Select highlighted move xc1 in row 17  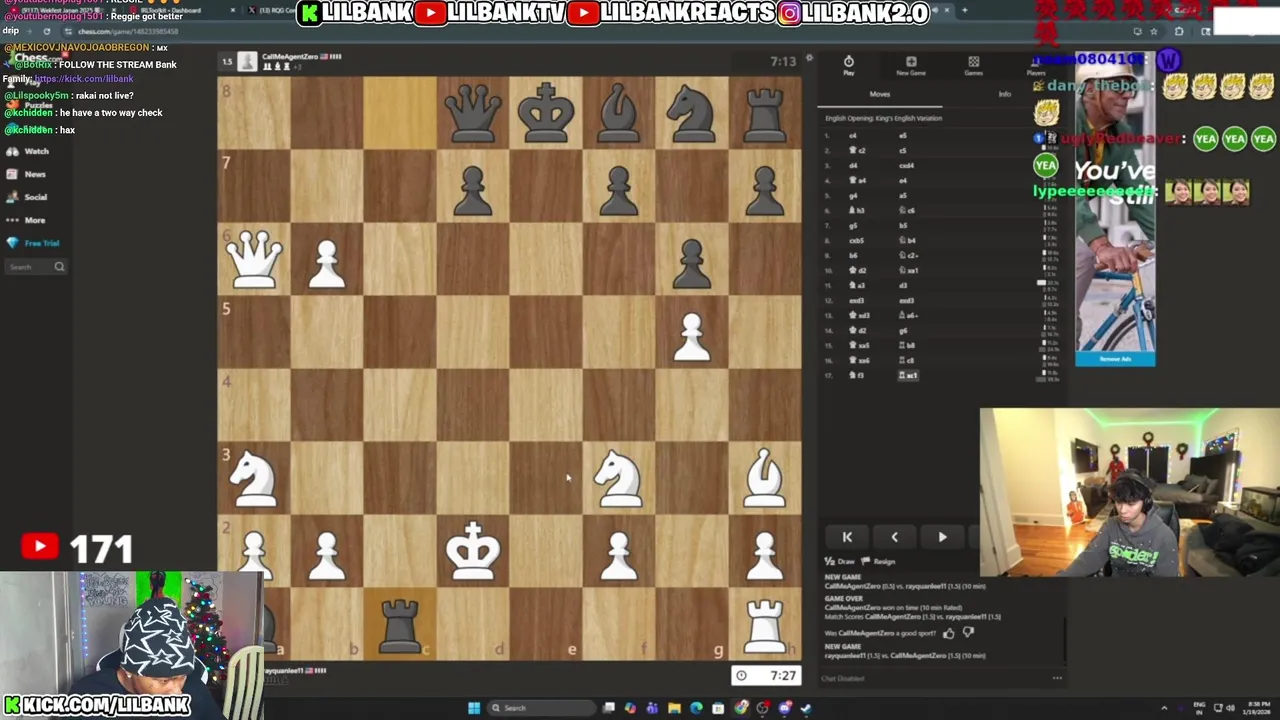pyautogui.click(x=908, y=375)
